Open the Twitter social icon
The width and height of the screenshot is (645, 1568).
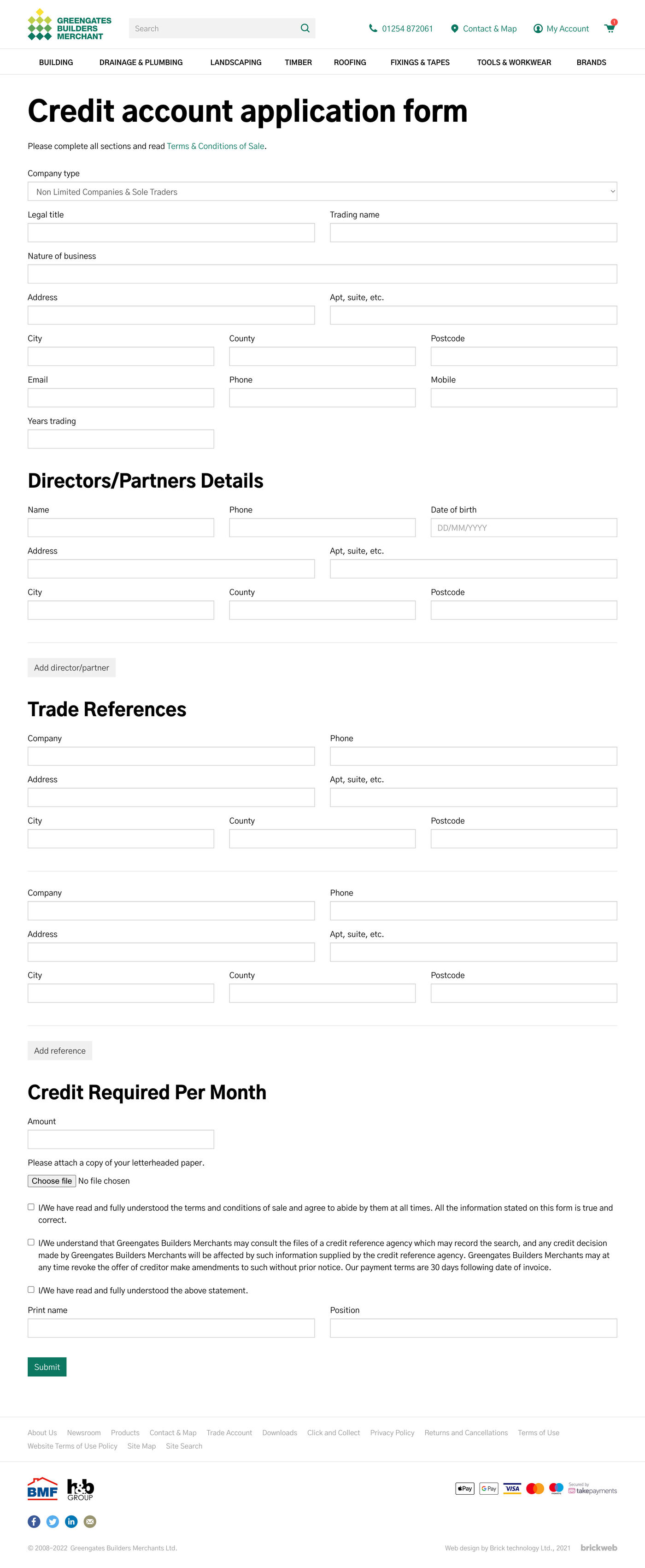pos(53,1521)
